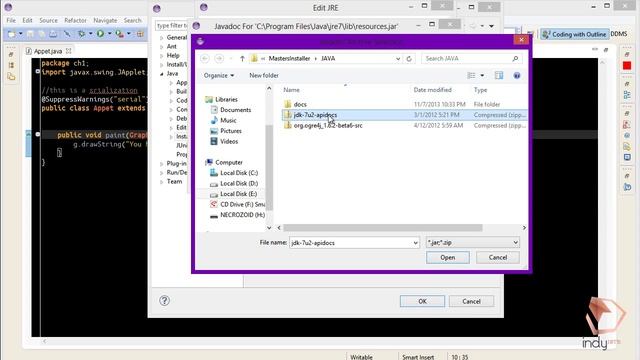Select Computer in the navigation pane
This screenshot has width=640, height=360.
(x=224, y=162)
